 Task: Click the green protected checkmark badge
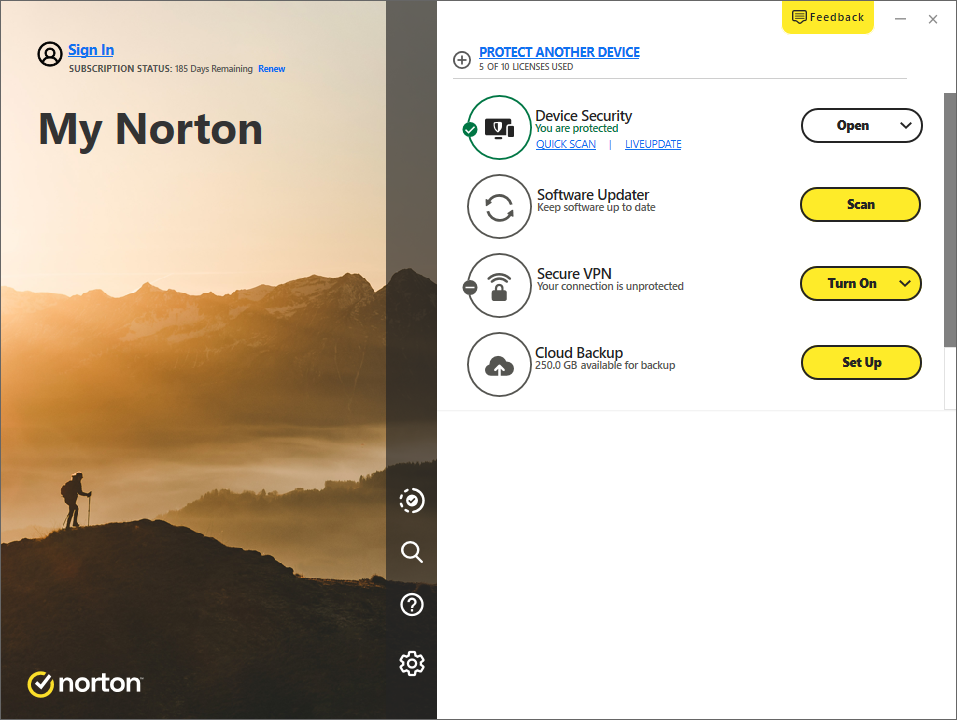click(469, 129)
